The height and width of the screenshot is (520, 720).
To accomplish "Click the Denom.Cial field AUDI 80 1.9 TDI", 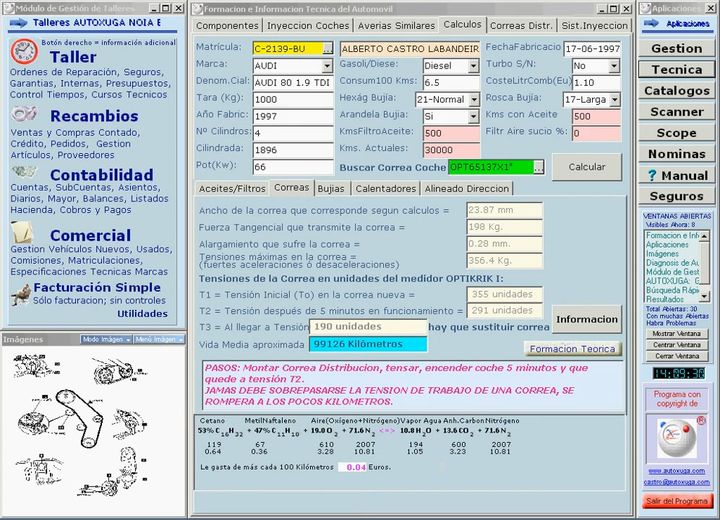I will (x=292, y=83).
